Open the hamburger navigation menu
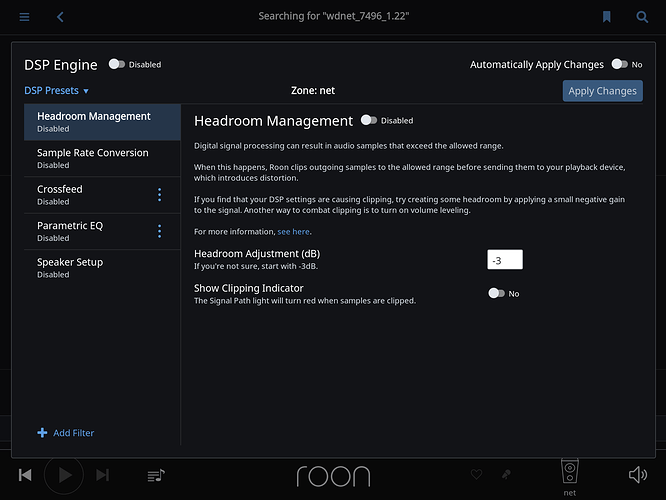The width and height of the screenshot is (666, 500). click(24, 17)
